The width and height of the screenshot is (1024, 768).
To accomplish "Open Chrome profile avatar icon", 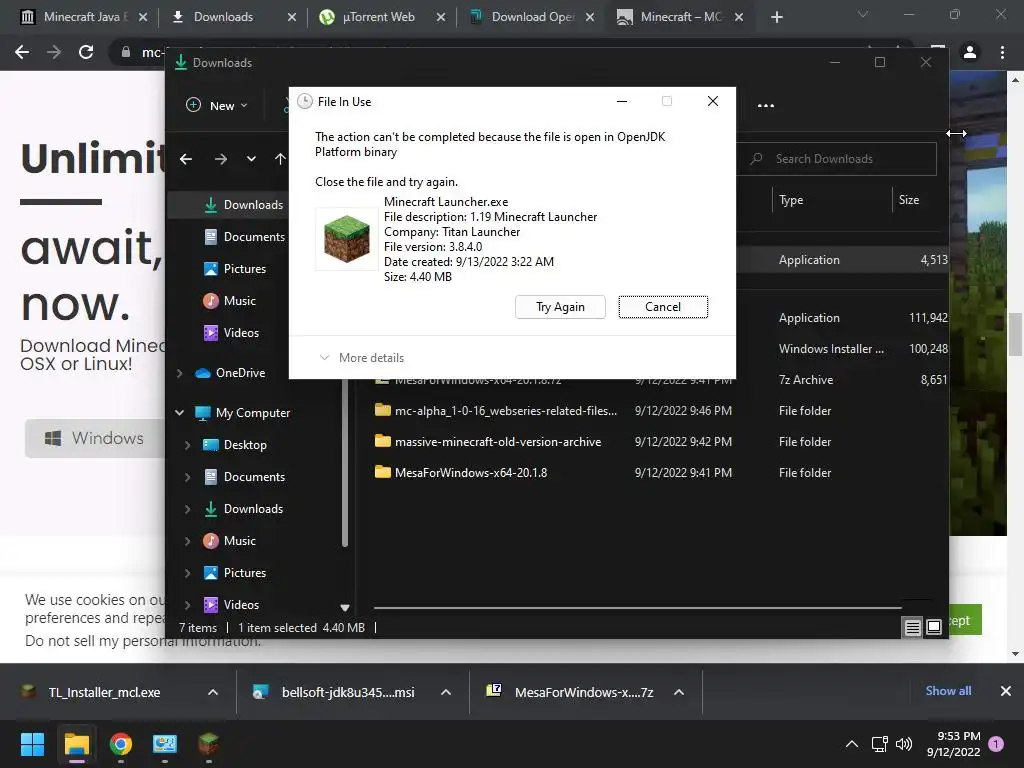I will (x=970, y=52).
